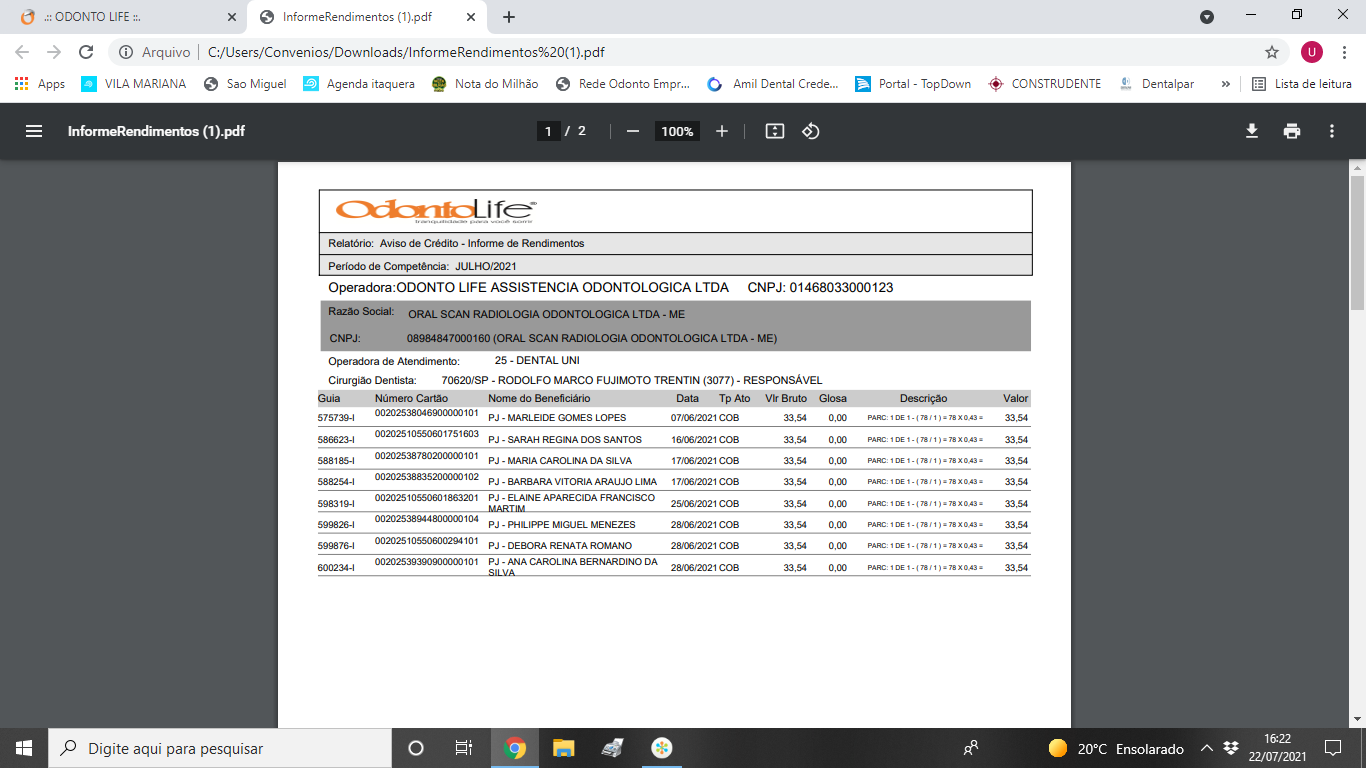This screenshot has height=768, width=1366.
Task: Zoom in the PDF with plus button
Action: tap(722, 131)
